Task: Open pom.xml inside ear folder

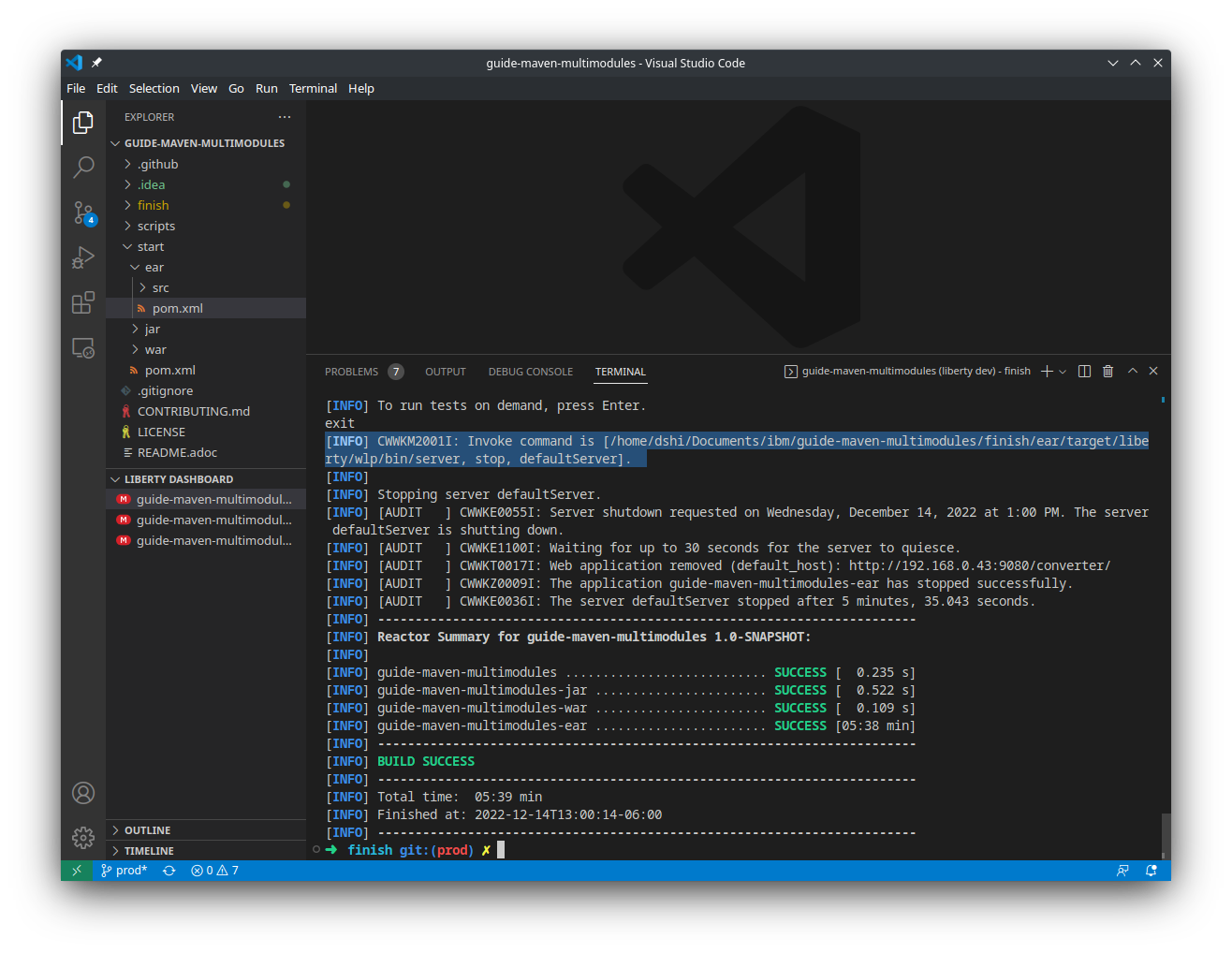Action: pos(206,308)
